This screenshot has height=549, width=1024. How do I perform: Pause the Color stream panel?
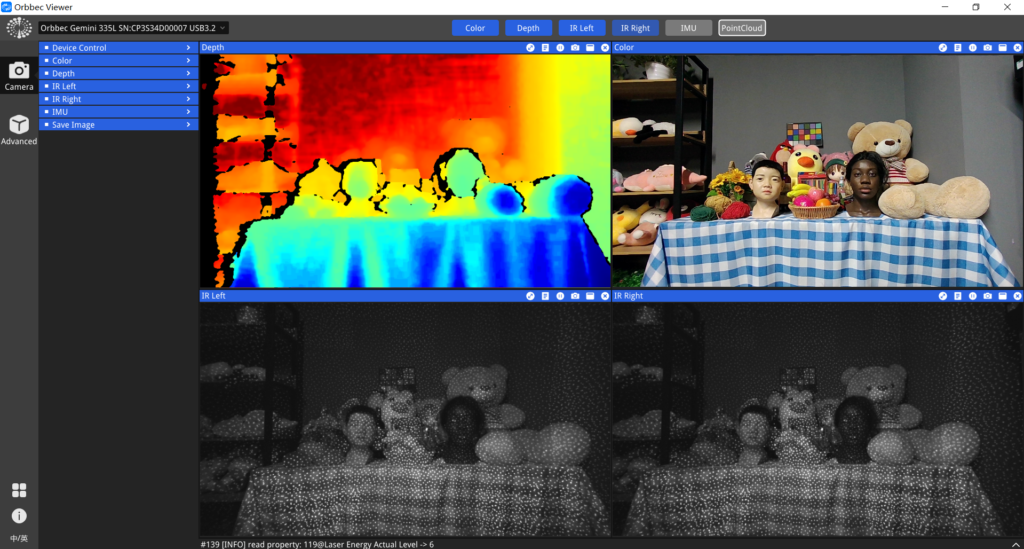(x=972, y=48)
